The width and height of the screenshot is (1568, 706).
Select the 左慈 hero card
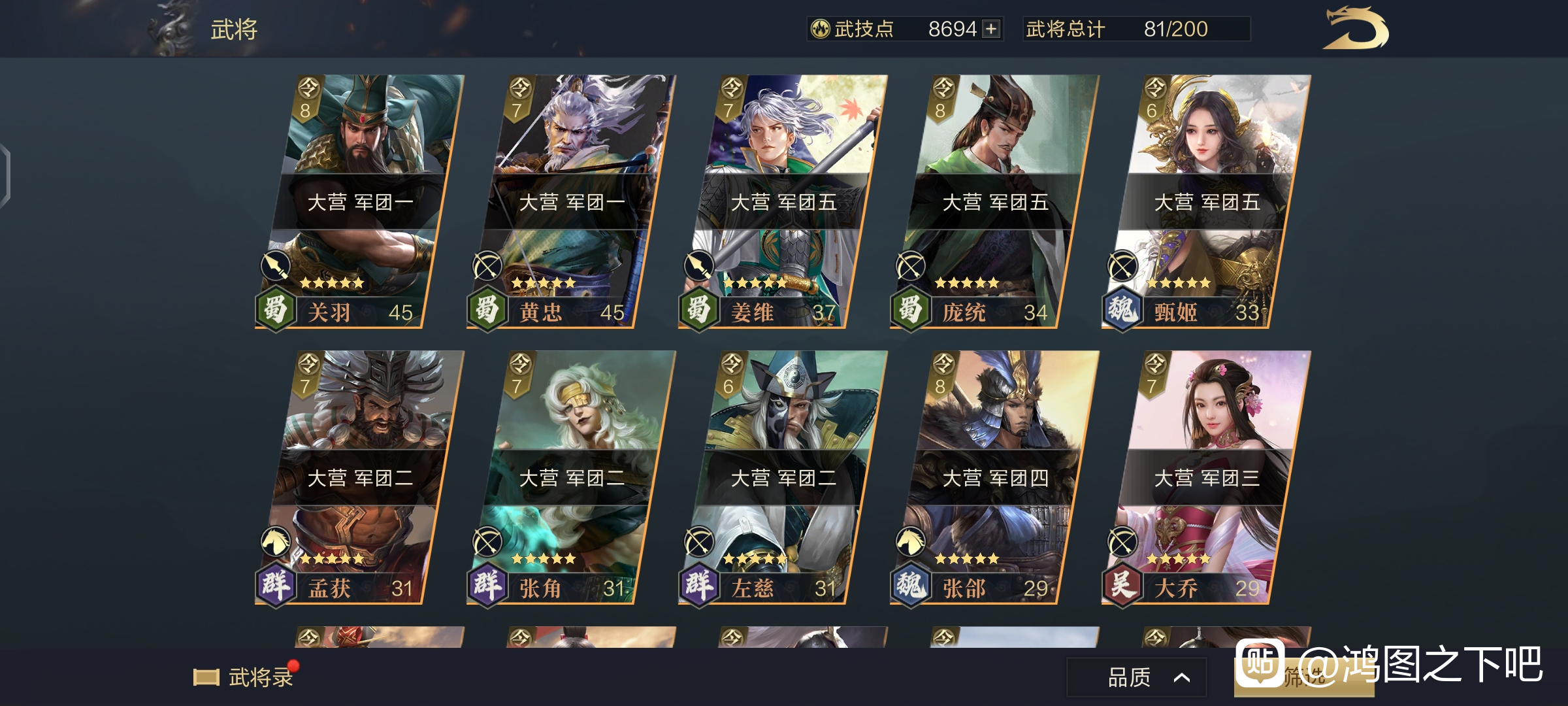pos(780,477)
